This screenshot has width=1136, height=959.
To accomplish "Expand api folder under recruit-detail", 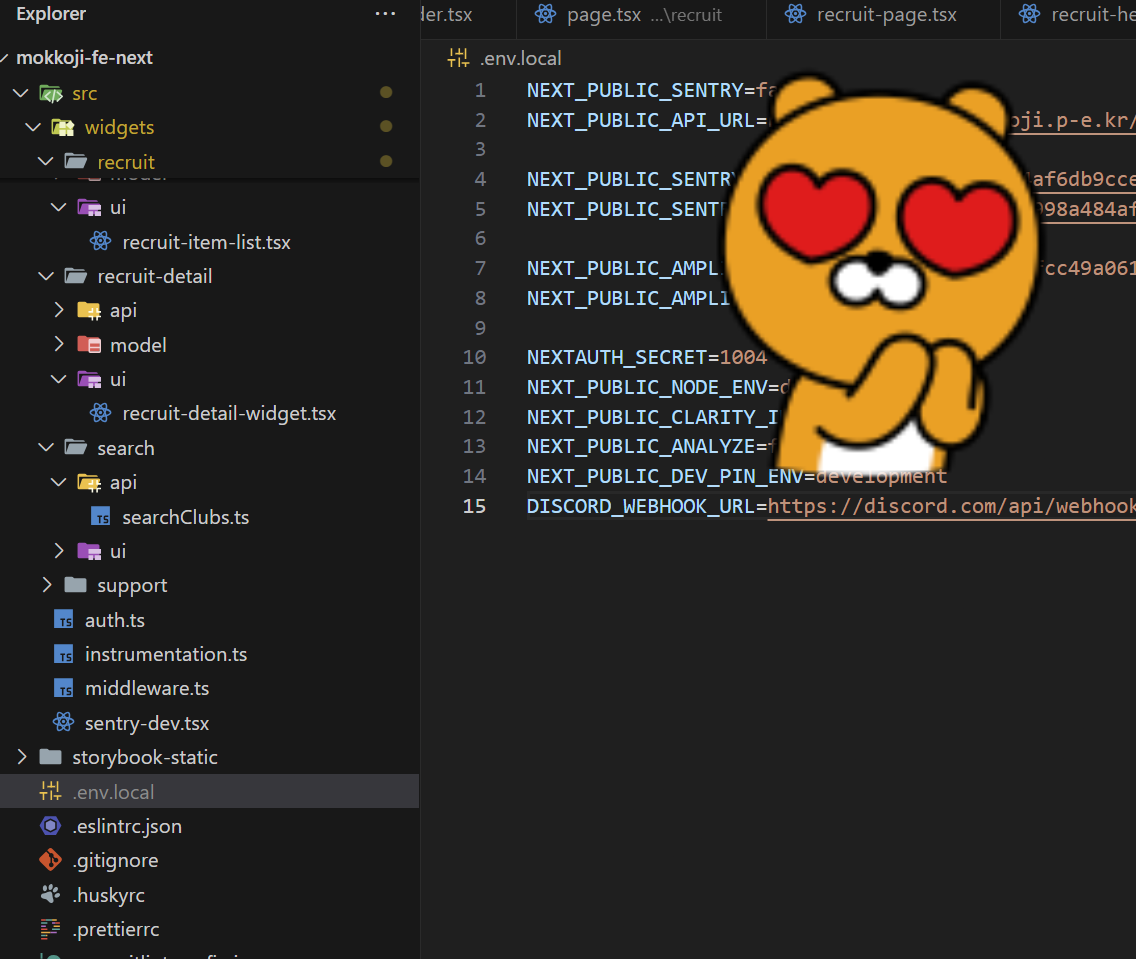I will [x=59, y=310].
